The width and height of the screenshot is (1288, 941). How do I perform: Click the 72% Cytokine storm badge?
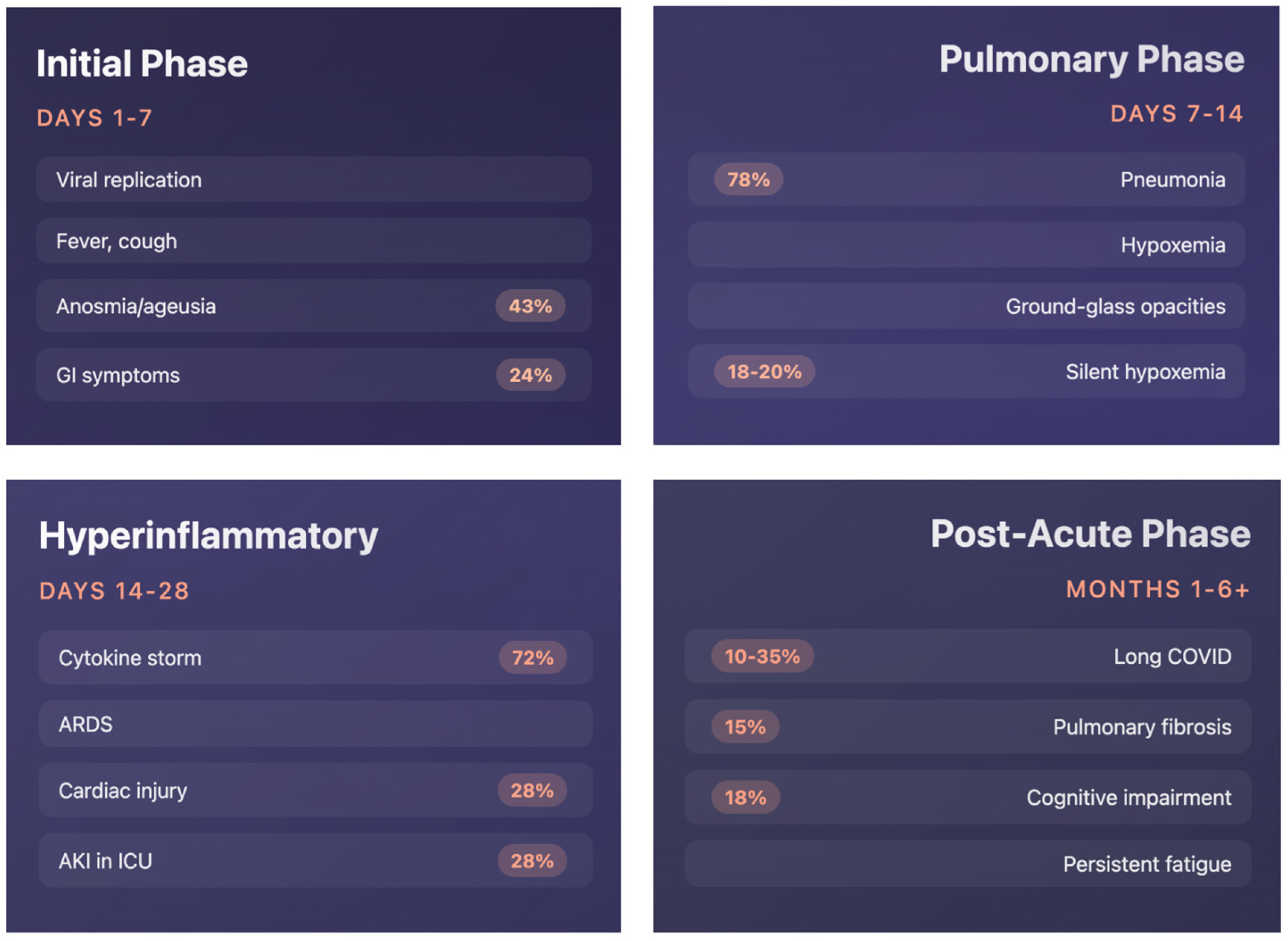[532, 658]
